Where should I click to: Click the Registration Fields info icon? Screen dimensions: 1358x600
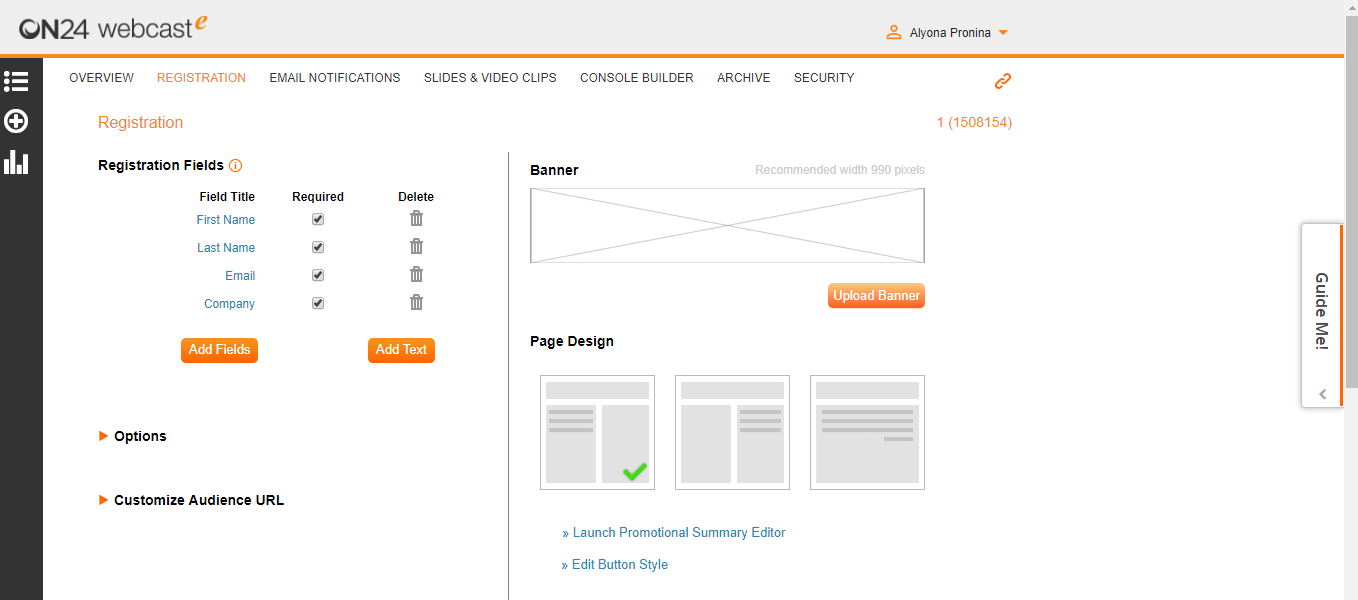[x=236, y=166]
